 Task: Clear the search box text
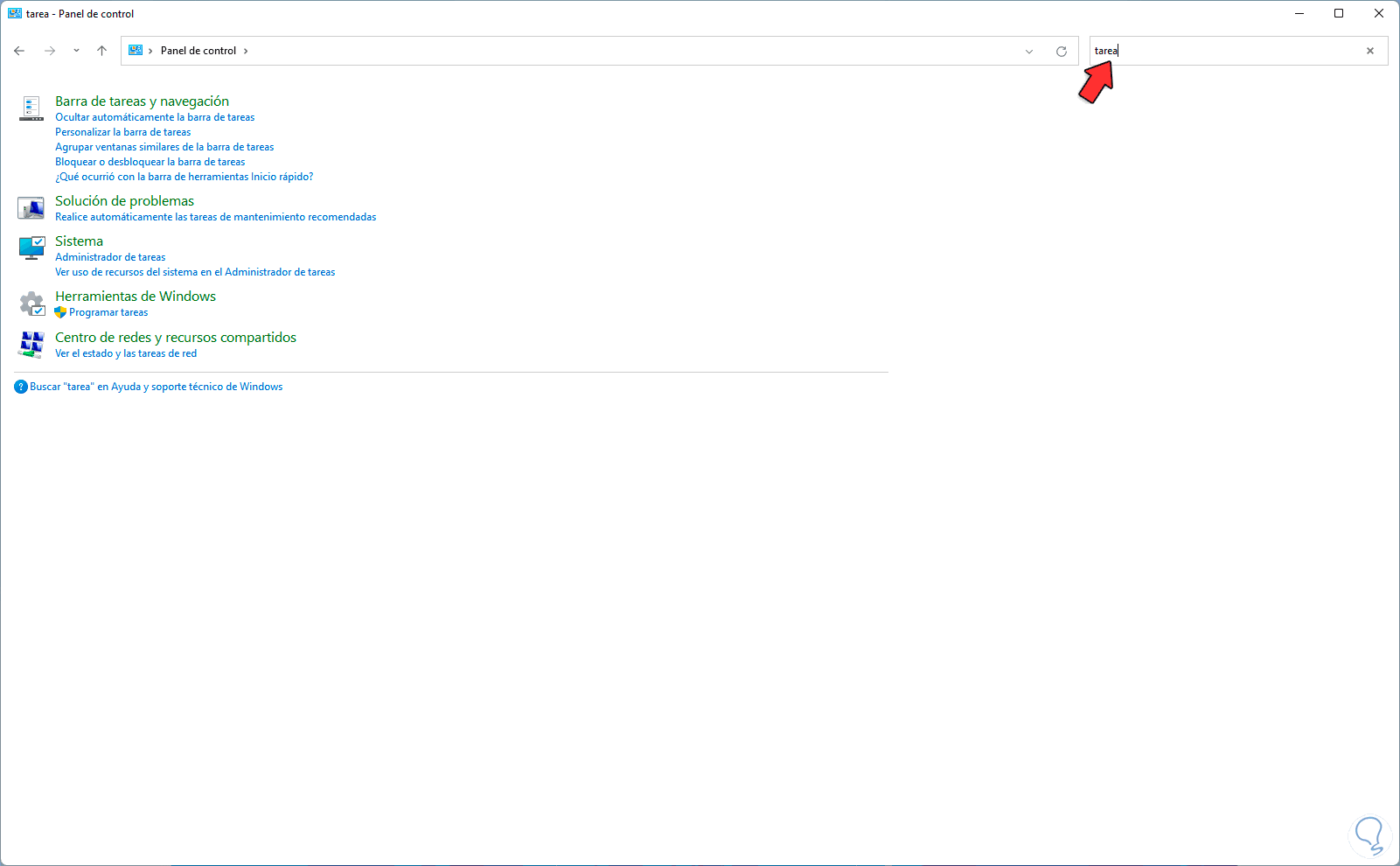click(x=1370, y=51)
